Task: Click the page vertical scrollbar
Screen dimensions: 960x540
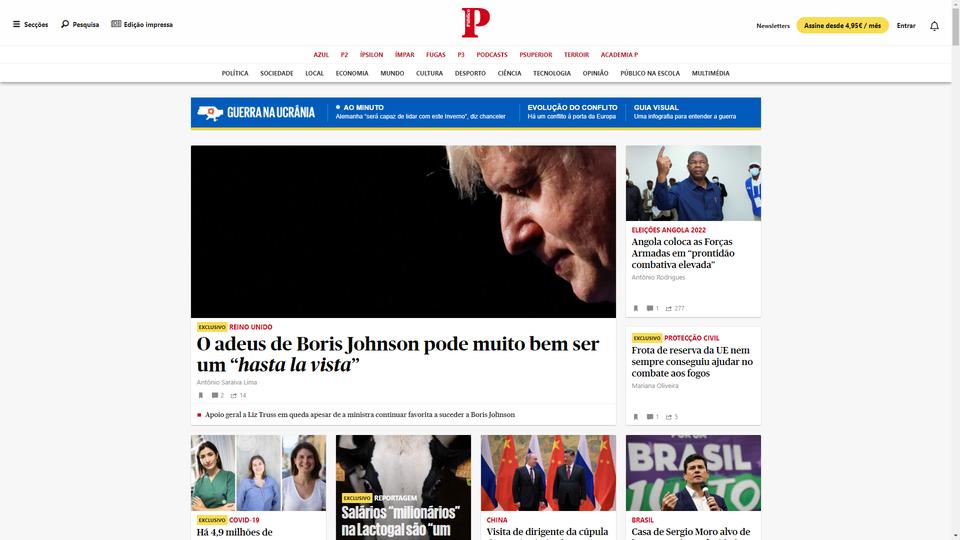Action: 955,270
